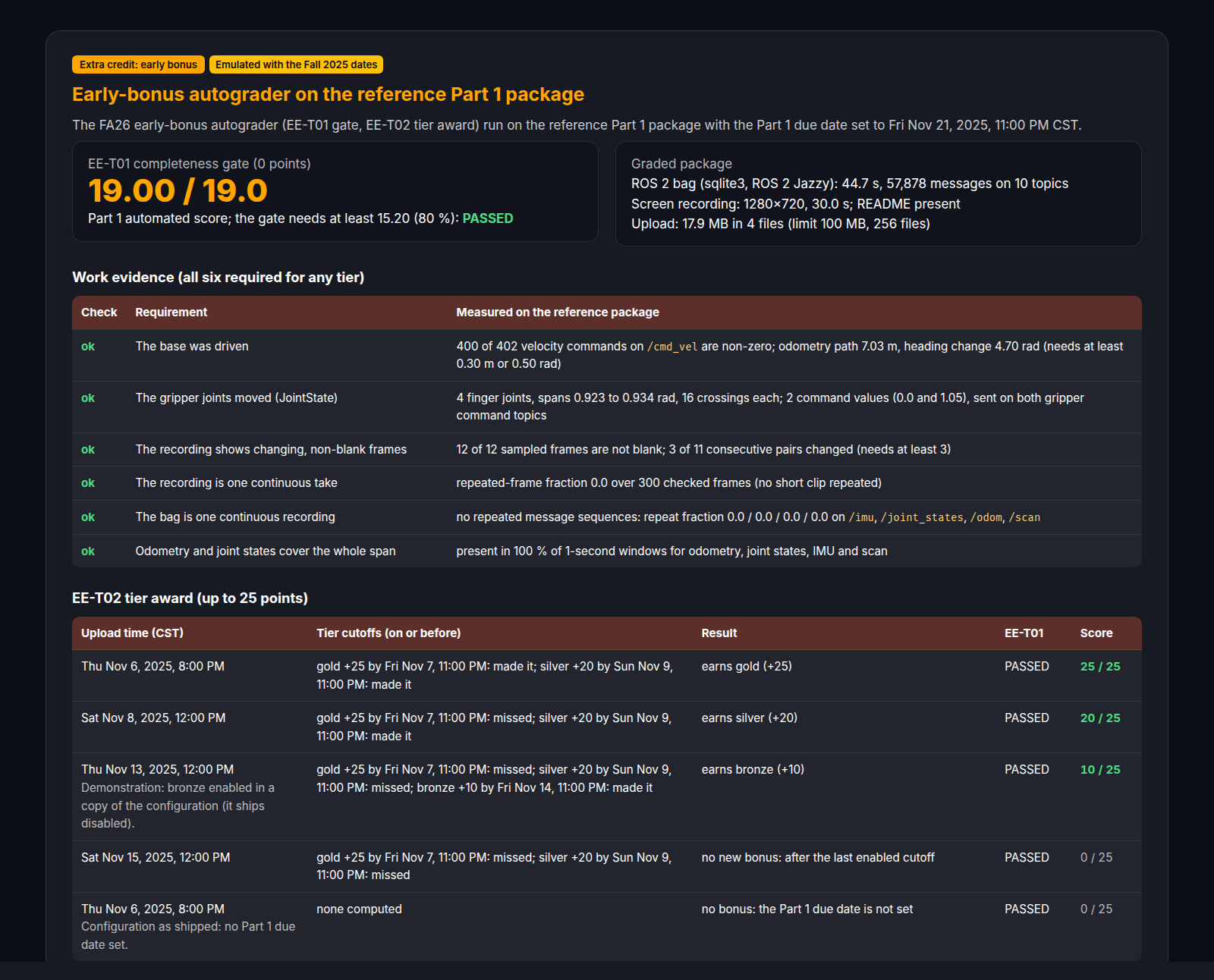Click the 19.00 / 19.0 score value
1214x980 pixels.
(178, 190)
